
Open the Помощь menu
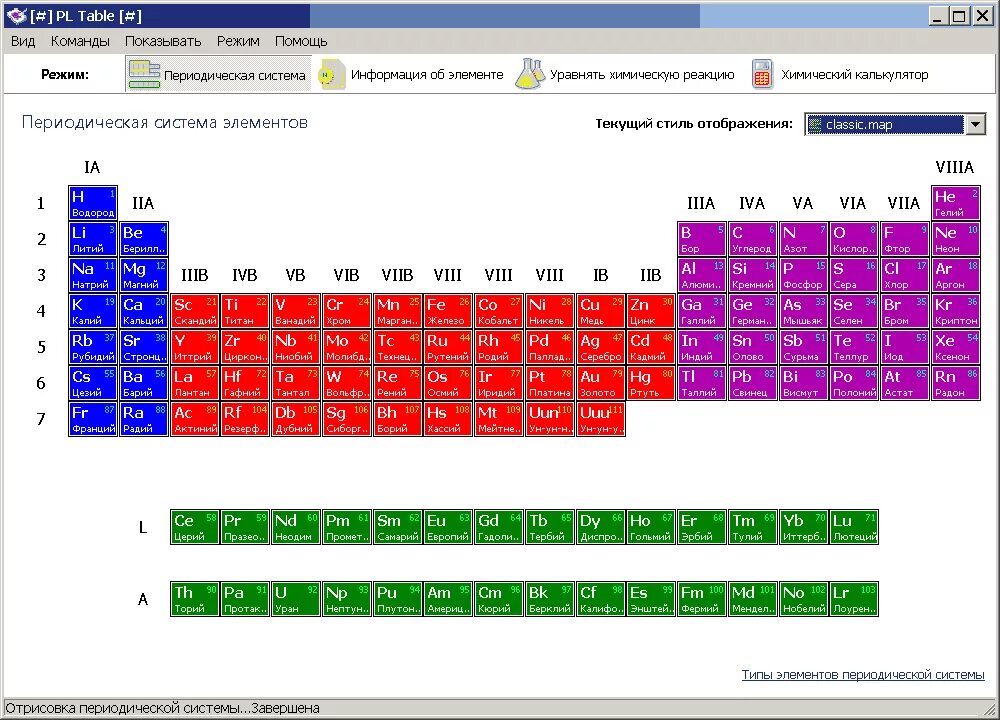coord(301,41)
